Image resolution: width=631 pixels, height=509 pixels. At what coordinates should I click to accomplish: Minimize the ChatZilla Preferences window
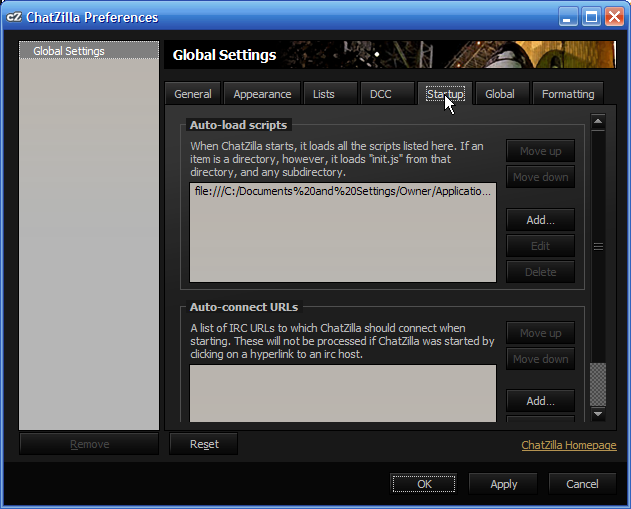[x=567, y=17]
